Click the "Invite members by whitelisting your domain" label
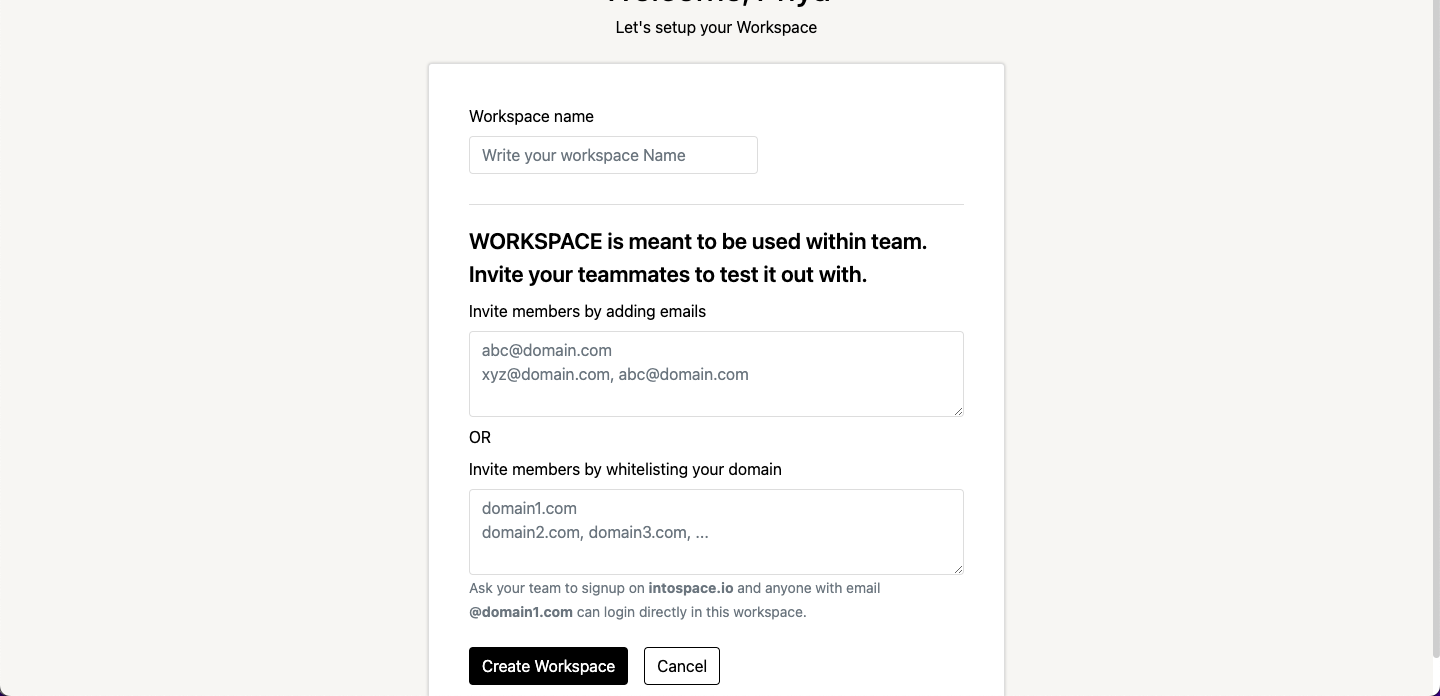The height and width of the screenshot is (696, 1440). click(625, 469)
